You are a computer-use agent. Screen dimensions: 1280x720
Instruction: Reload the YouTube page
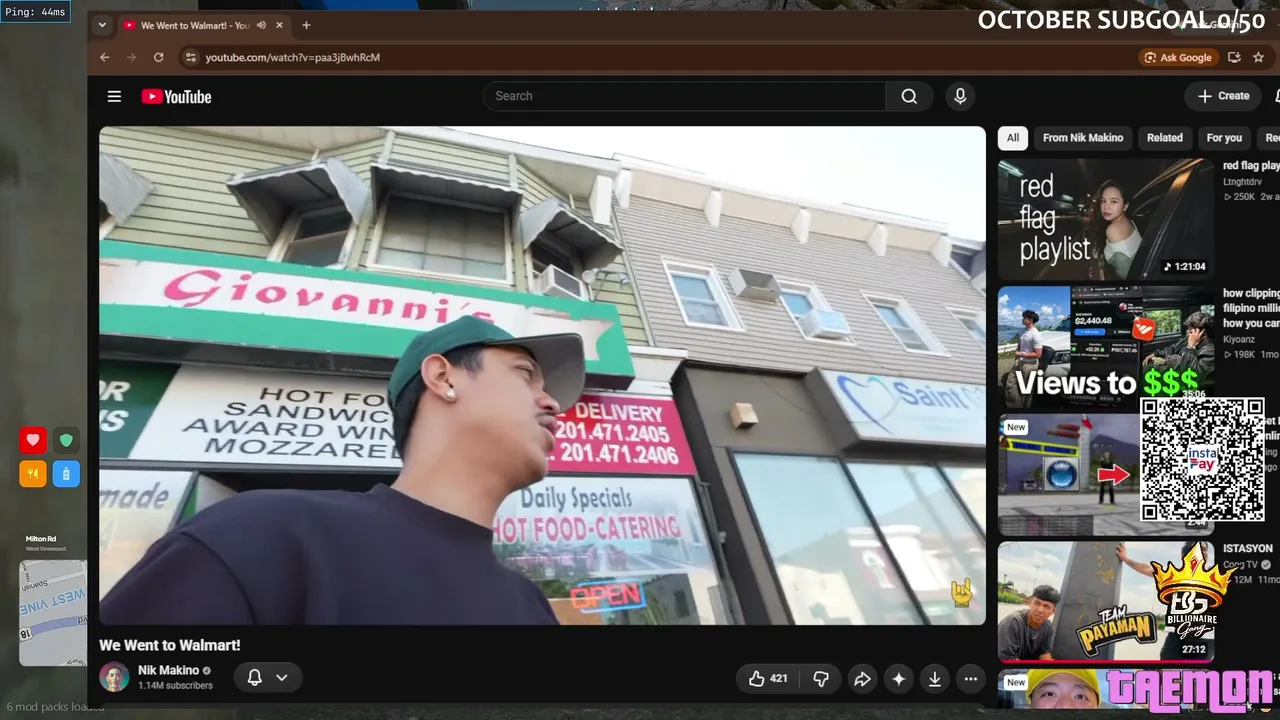click(158, 57)
